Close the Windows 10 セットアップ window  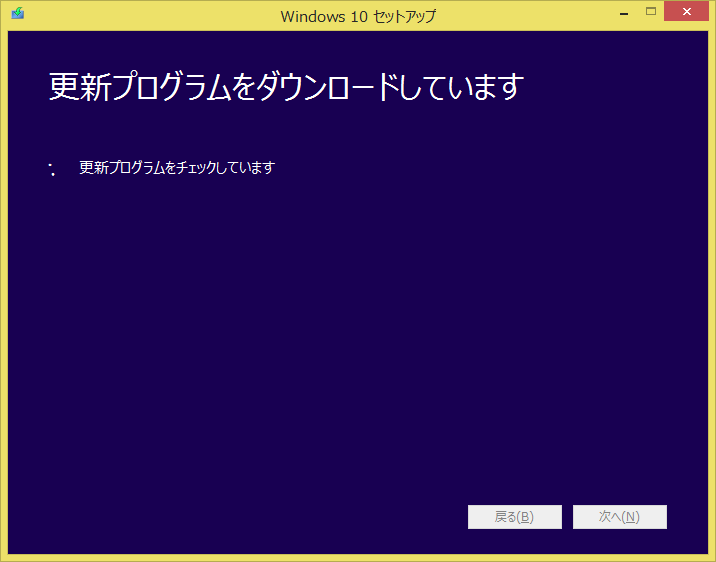pyautogui.click(x=686, y=12)
